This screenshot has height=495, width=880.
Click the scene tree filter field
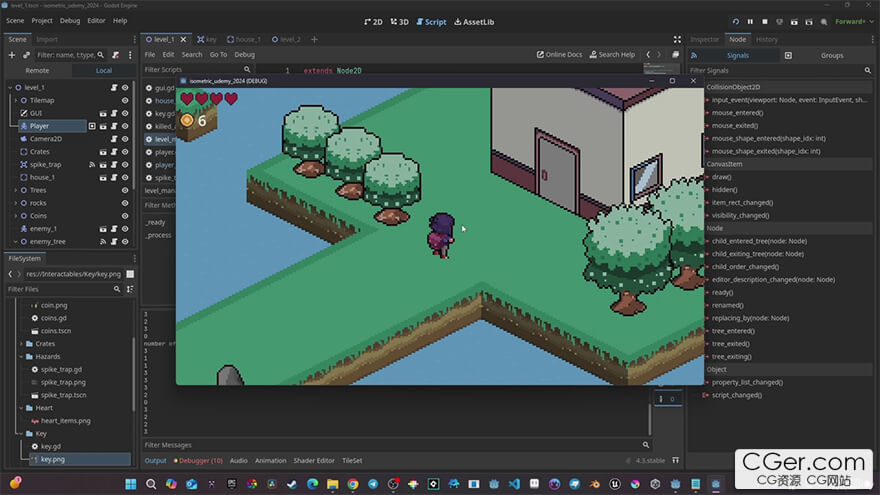(70, 55)
